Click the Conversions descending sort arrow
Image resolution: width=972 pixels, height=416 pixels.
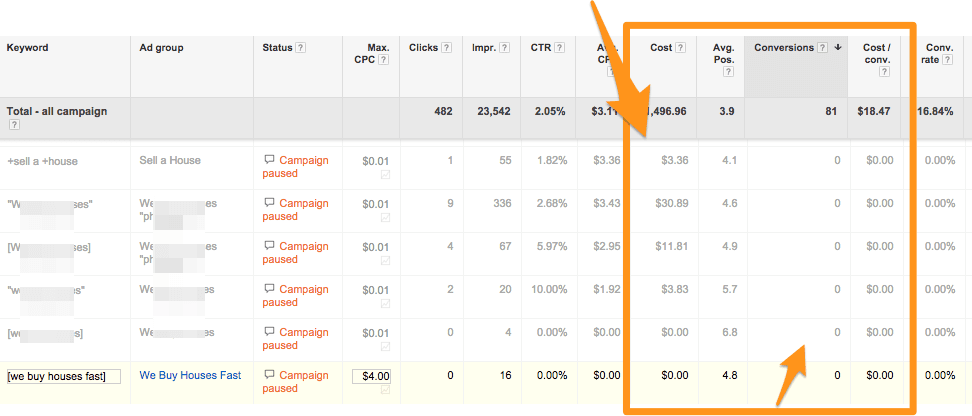[x=838, y=48]
